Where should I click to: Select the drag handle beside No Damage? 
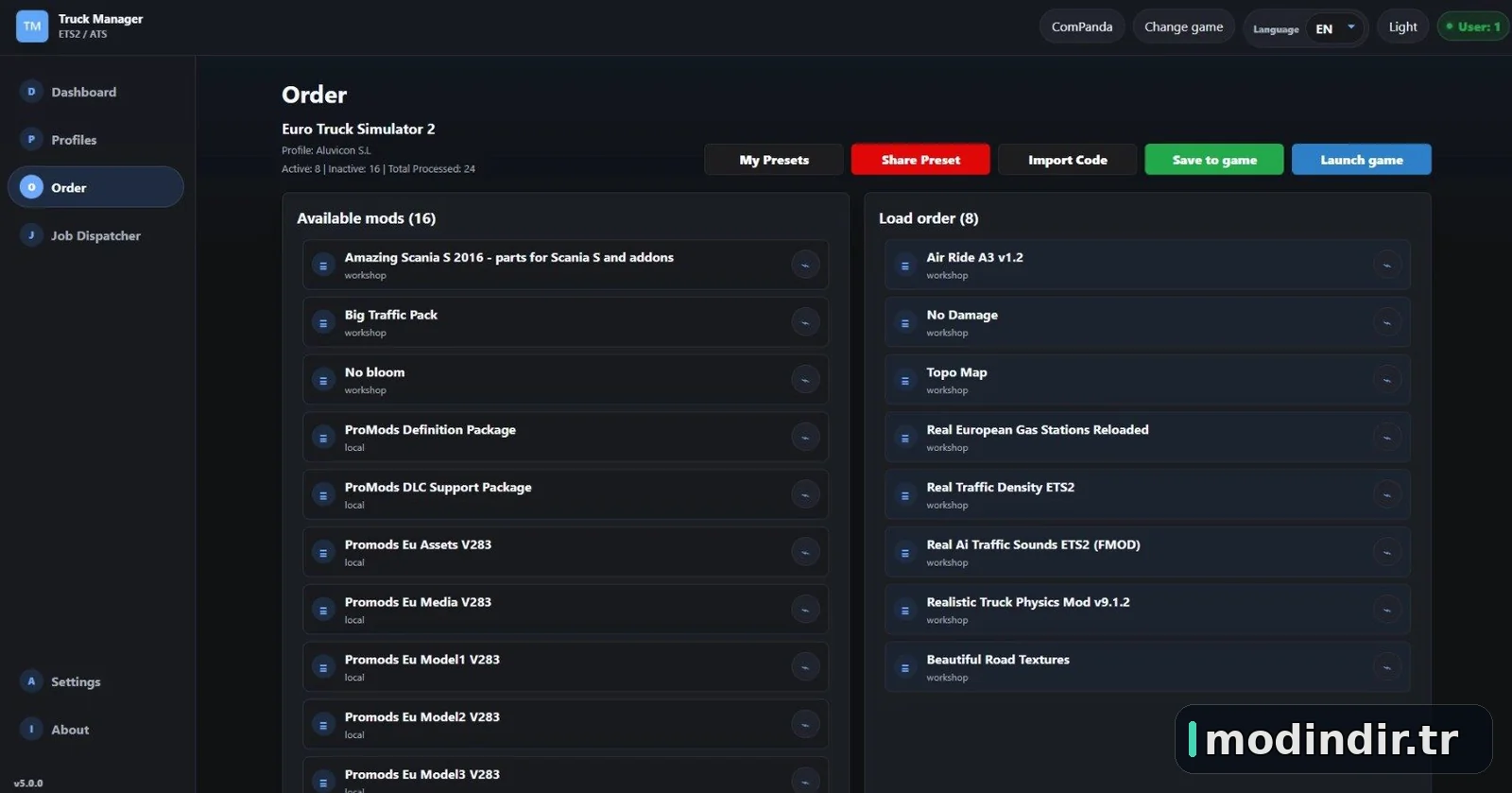(x=905, y=323)
